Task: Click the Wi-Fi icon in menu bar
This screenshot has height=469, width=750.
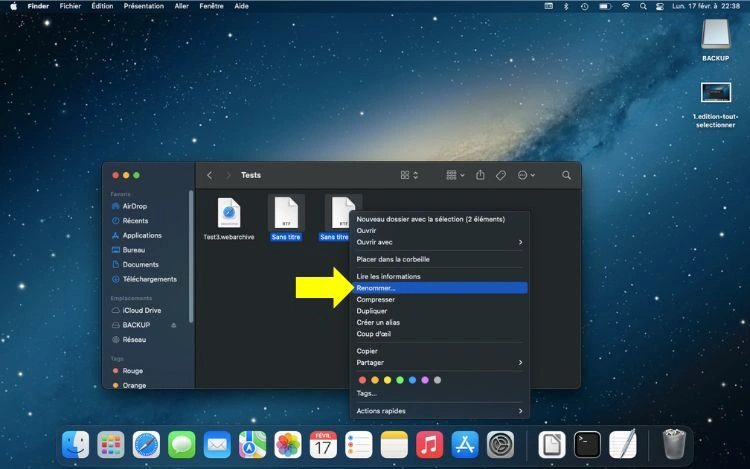Action: coord(626,6)
